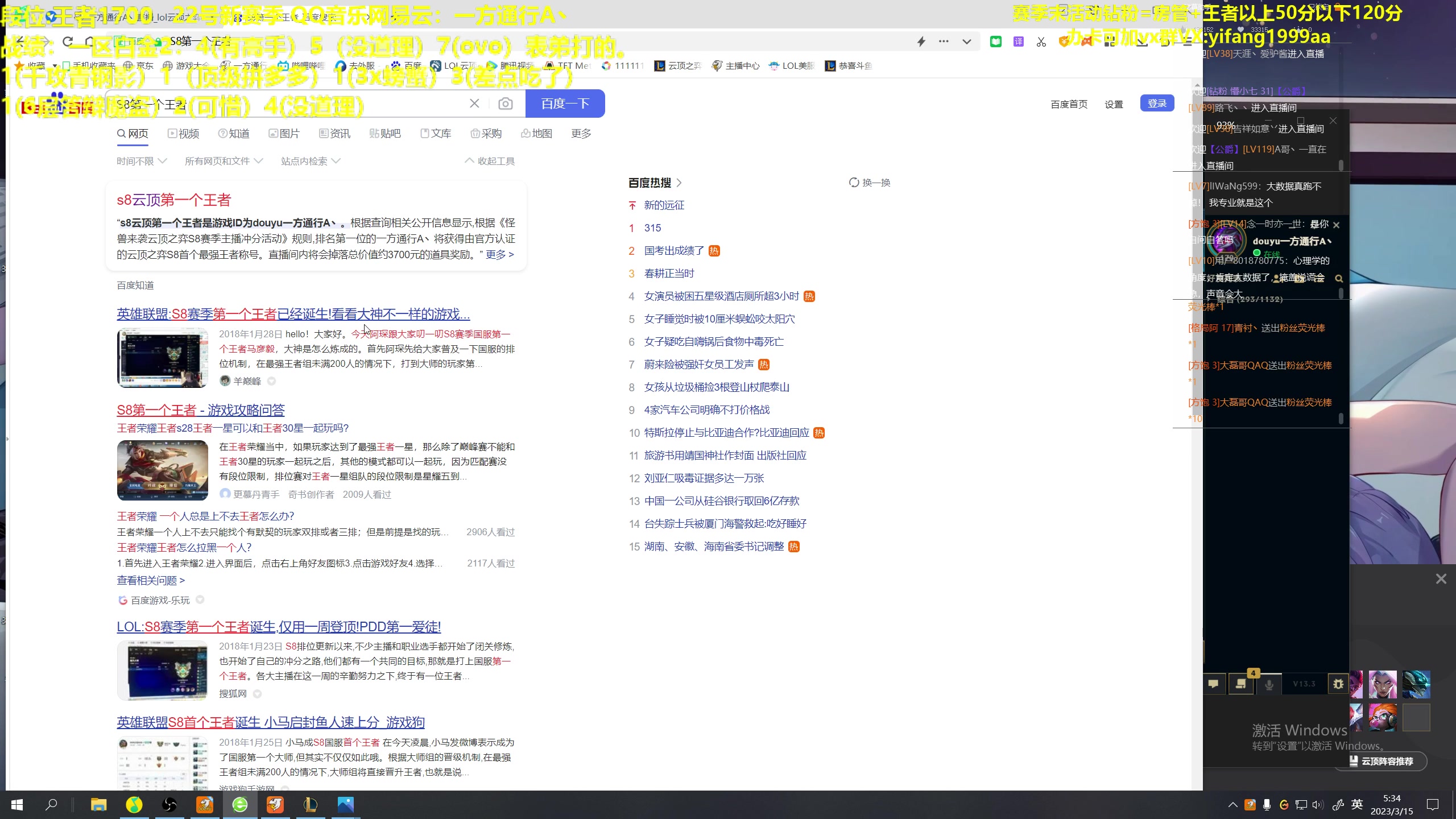The height and width of the screenshot is (819, 1456).
Task: Click the Windows Start button
Action: pyautogui.click(x=17, y=805)
